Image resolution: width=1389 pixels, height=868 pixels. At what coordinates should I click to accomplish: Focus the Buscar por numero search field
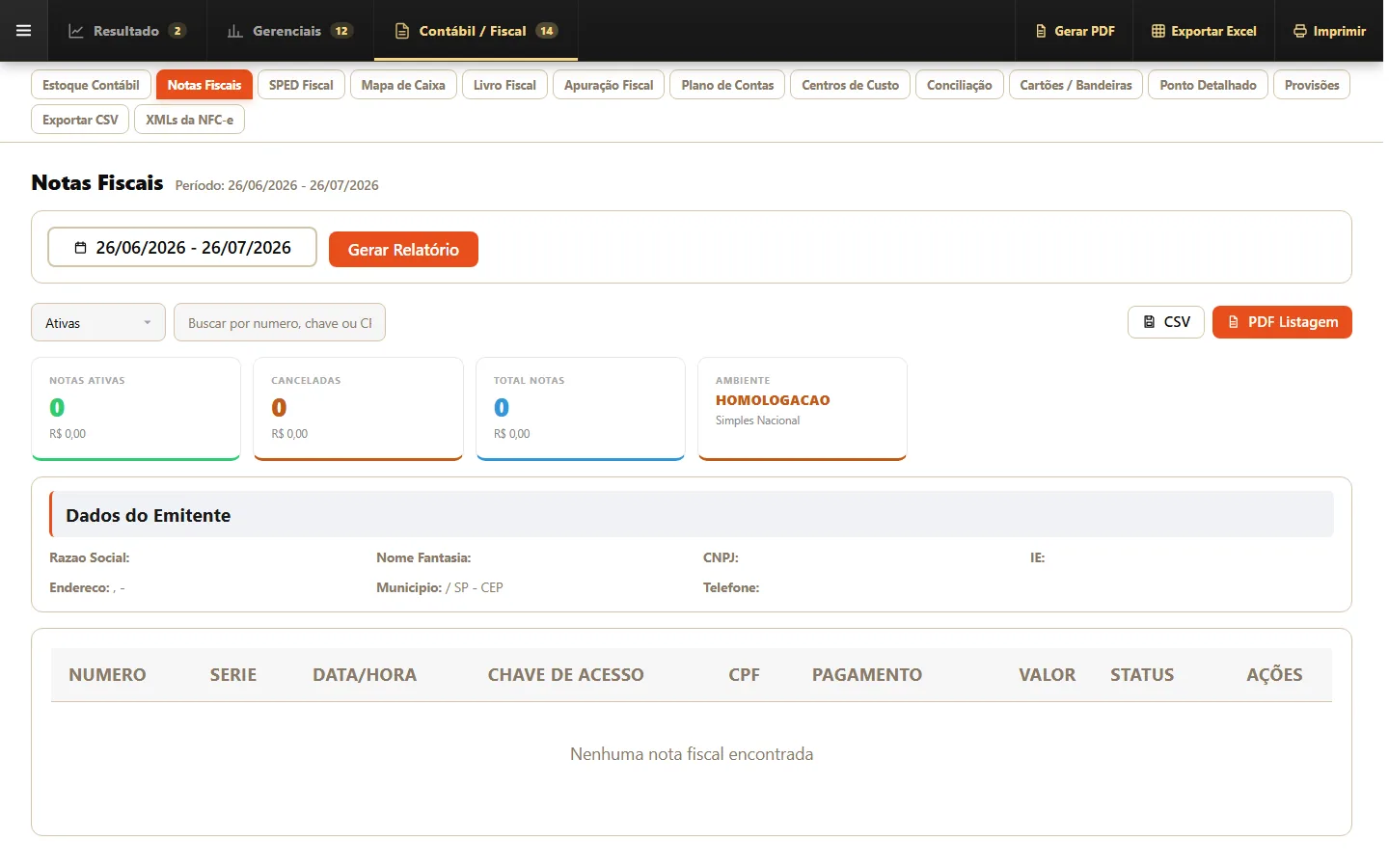tap(280, 322)
